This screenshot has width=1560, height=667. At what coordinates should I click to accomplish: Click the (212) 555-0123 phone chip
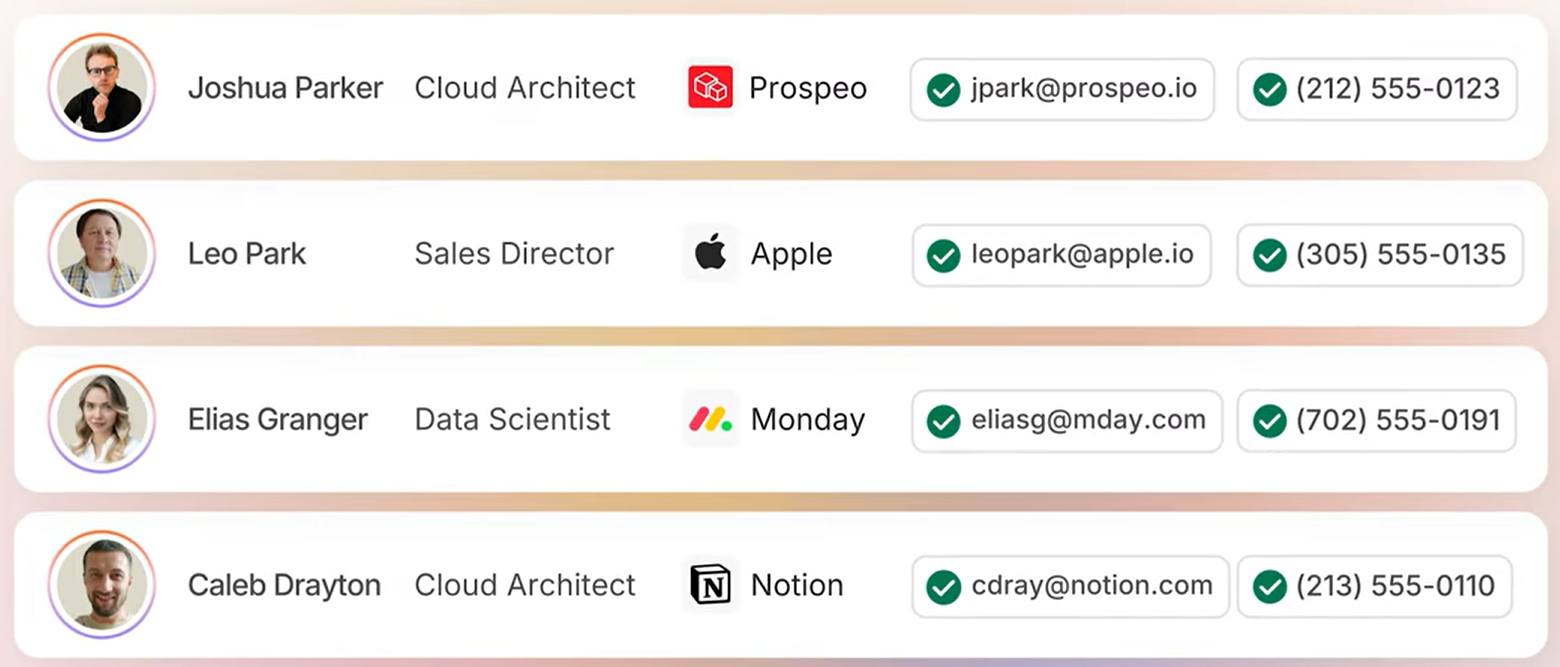pos(1377,89)
